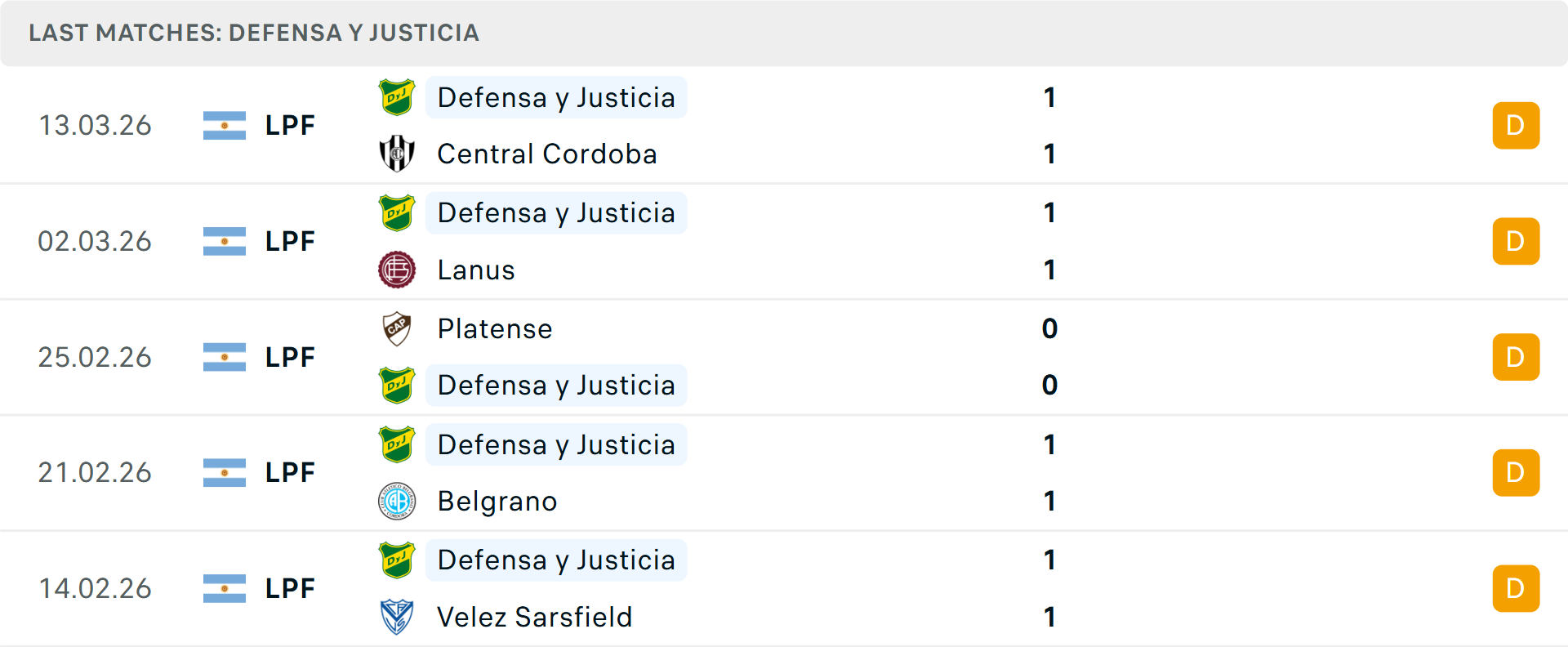Screen dimensions: 1568x647
Task: Click the LPF league label for 25.02.26
Action: click(x=290, y=357)
